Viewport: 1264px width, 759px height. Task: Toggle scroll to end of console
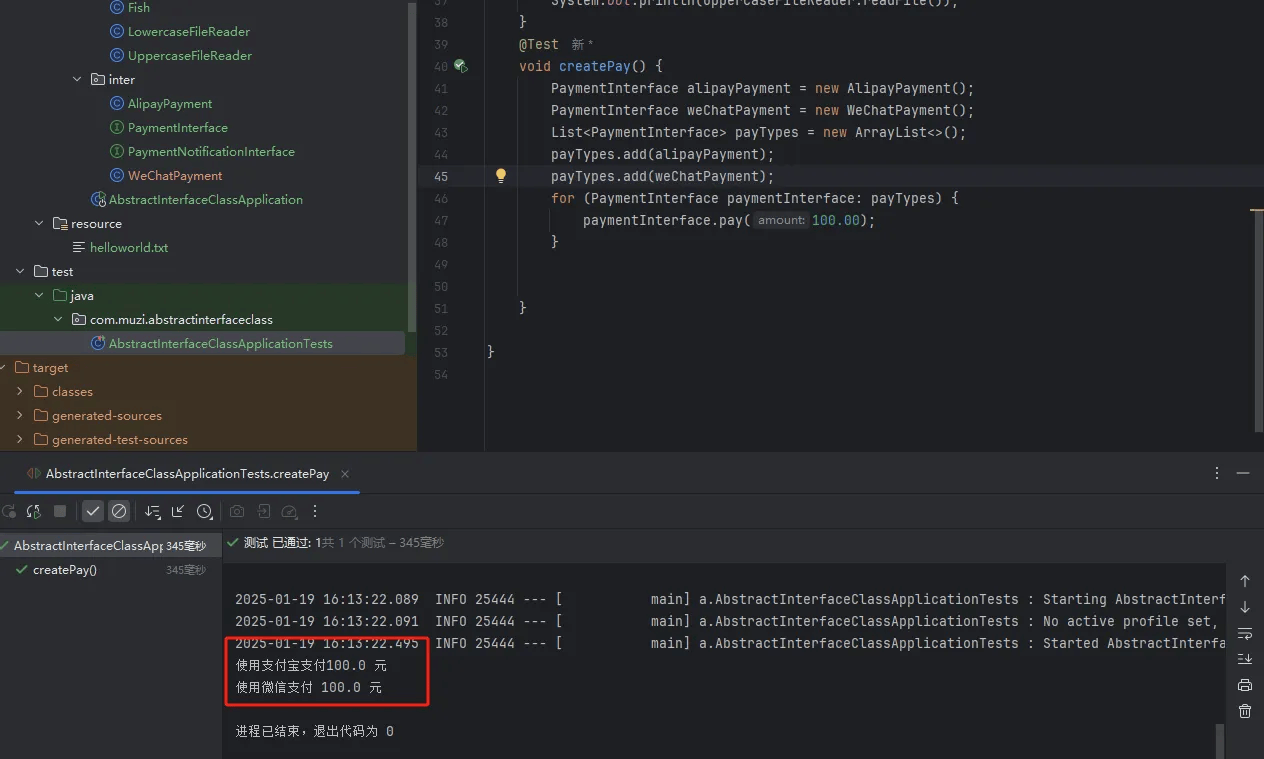(1245, 659)
